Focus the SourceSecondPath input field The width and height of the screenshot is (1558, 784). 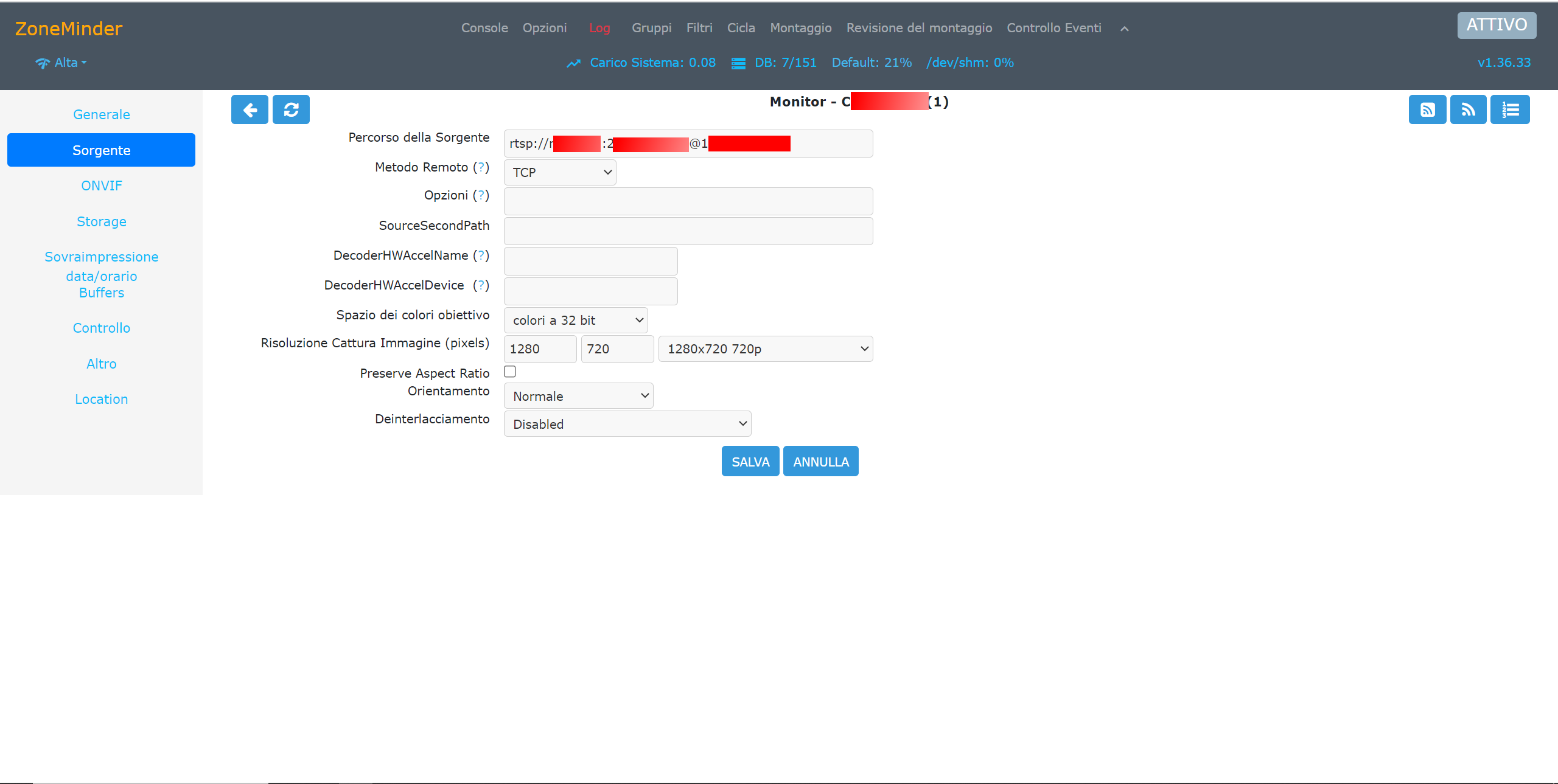coord(688,231)
